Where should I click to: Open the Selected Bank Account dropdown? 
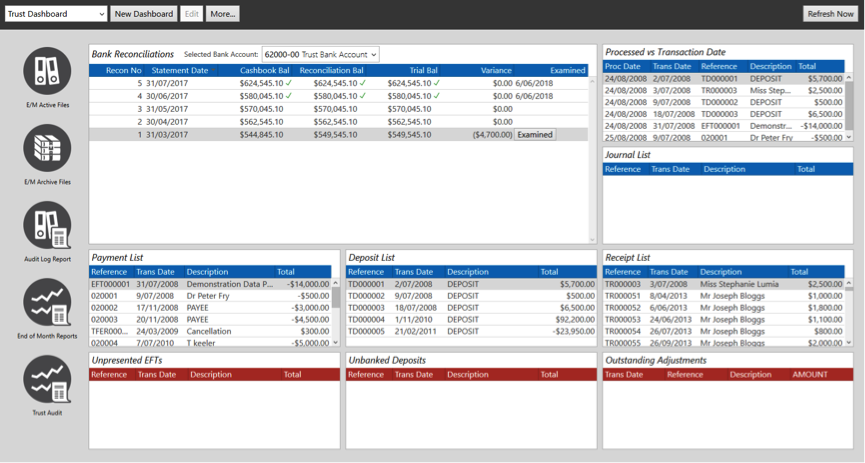321,55
